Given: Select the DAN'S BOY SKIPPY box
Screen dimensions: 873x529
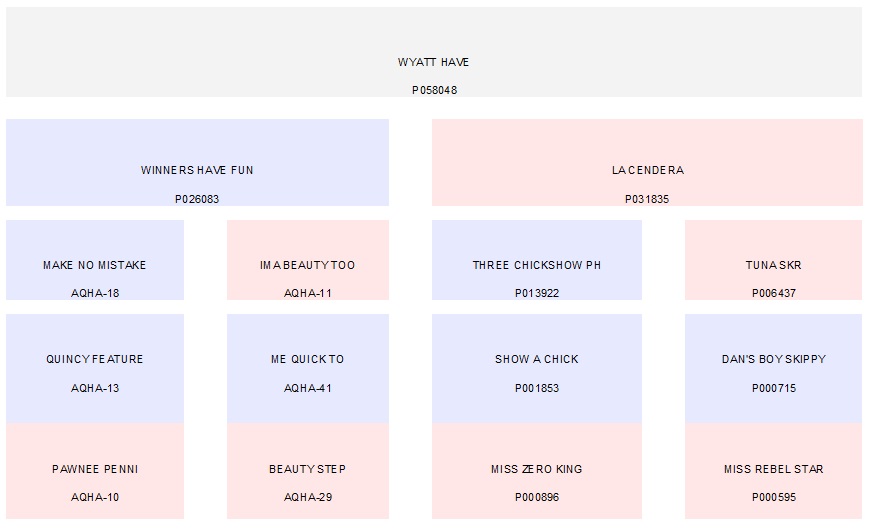Looking at the screenshot, I should [773, 367].
